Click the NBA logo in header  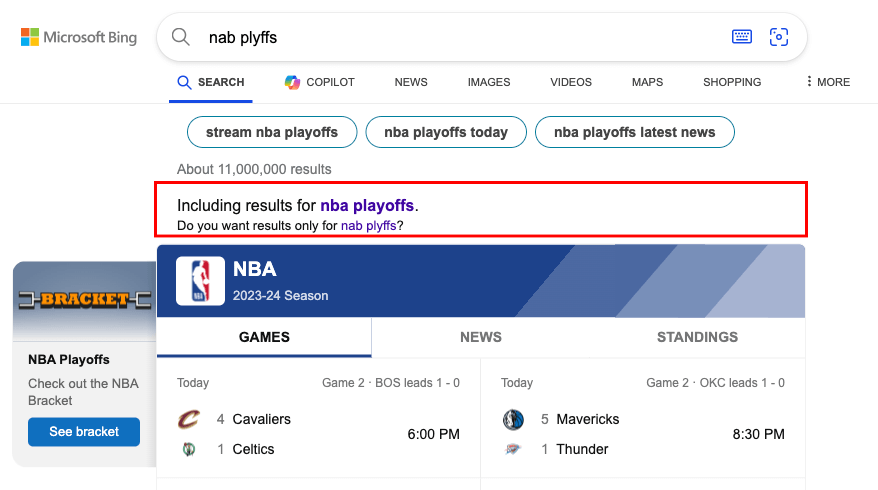[x=200, y=281]
